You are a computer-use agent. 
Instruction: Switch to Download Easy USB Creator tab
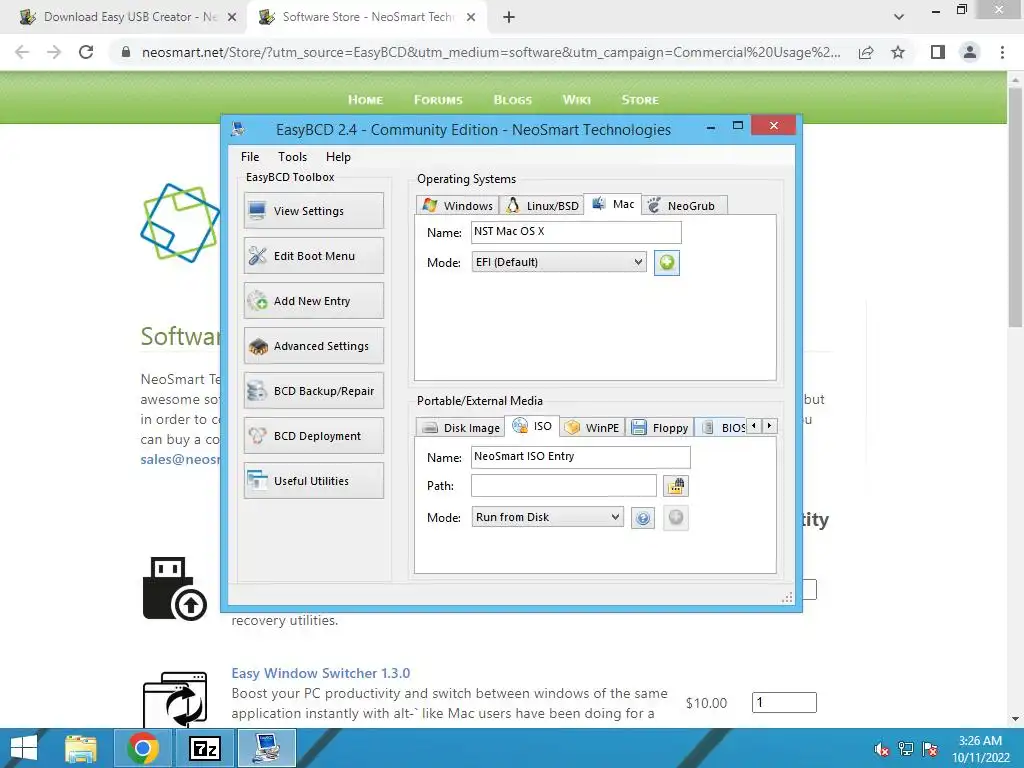coord(127,17)
